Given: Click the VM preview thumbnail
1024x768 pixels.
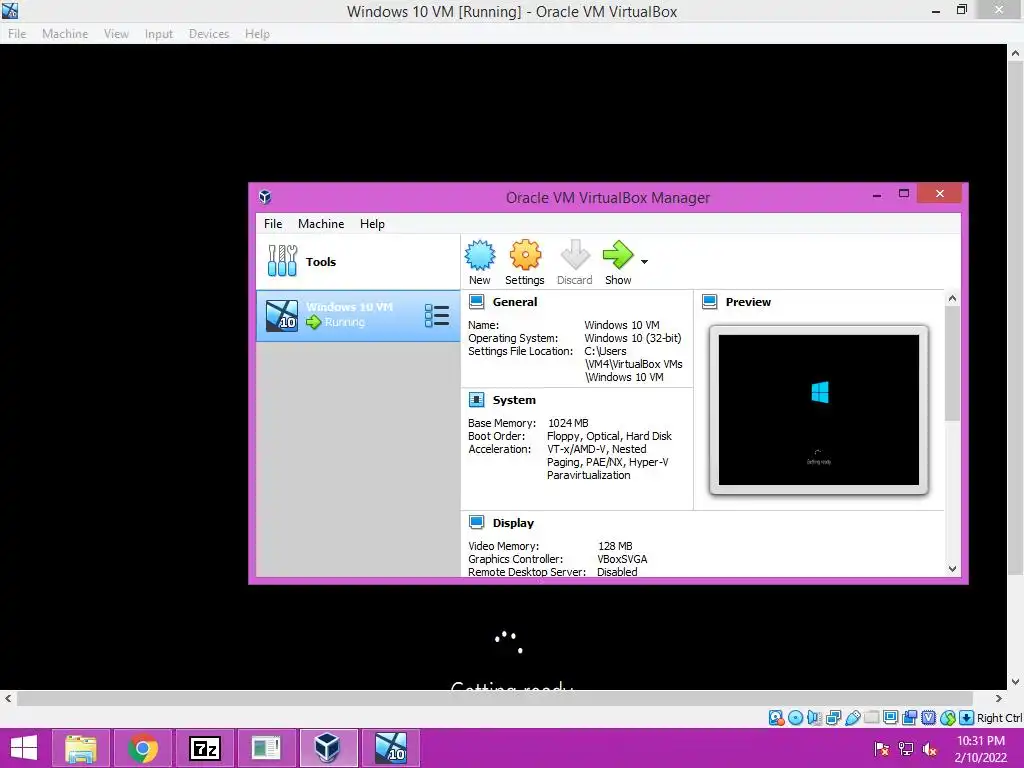Looking at the screenshot, I should click(x=819, y=410).
